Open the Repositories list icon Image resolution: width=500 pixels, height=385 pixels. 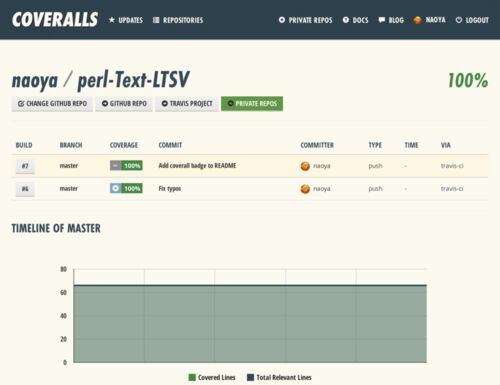(x=156, y=20)
